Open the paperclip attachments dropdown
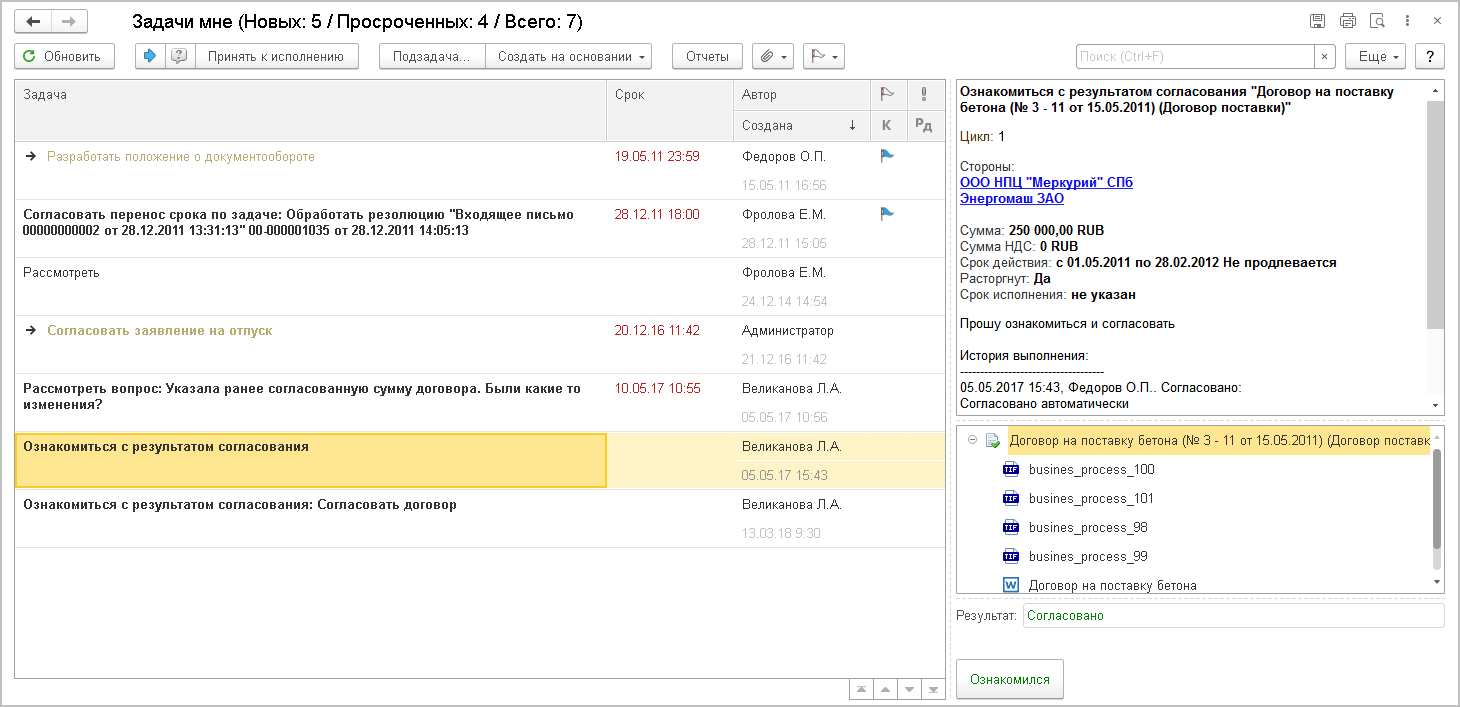This screenshot has height=707, width=1460. [x=774, y=56]
